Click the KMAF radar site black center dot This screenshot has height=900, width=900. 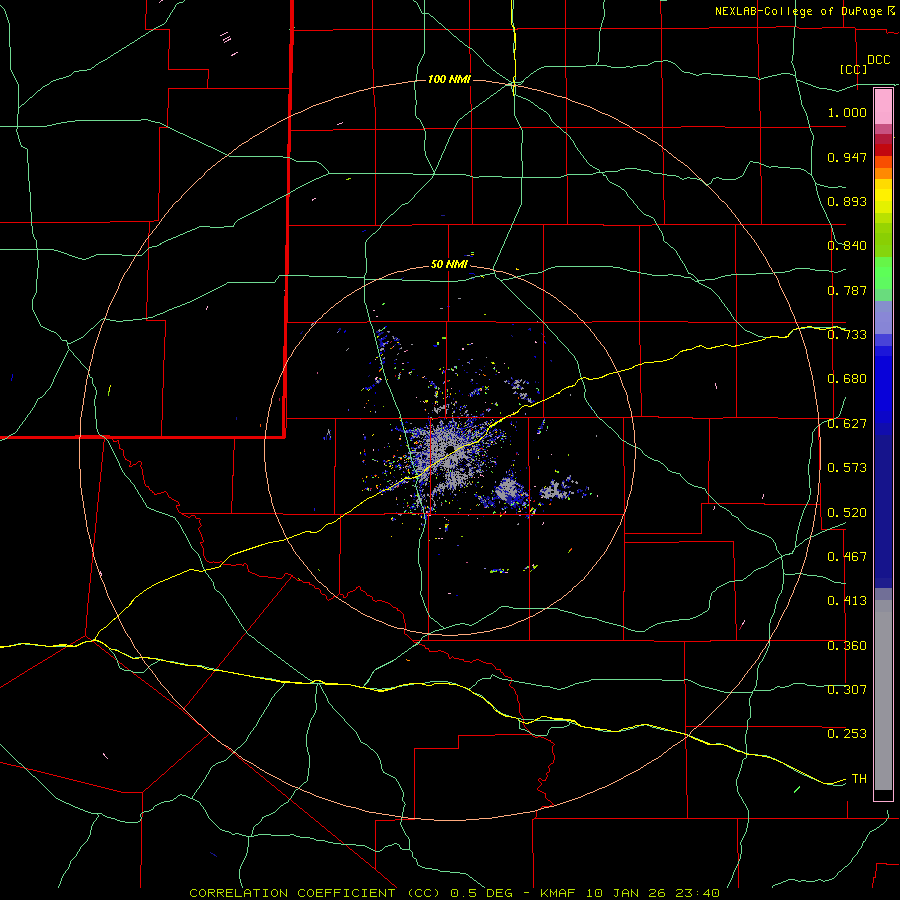point(450,449)
